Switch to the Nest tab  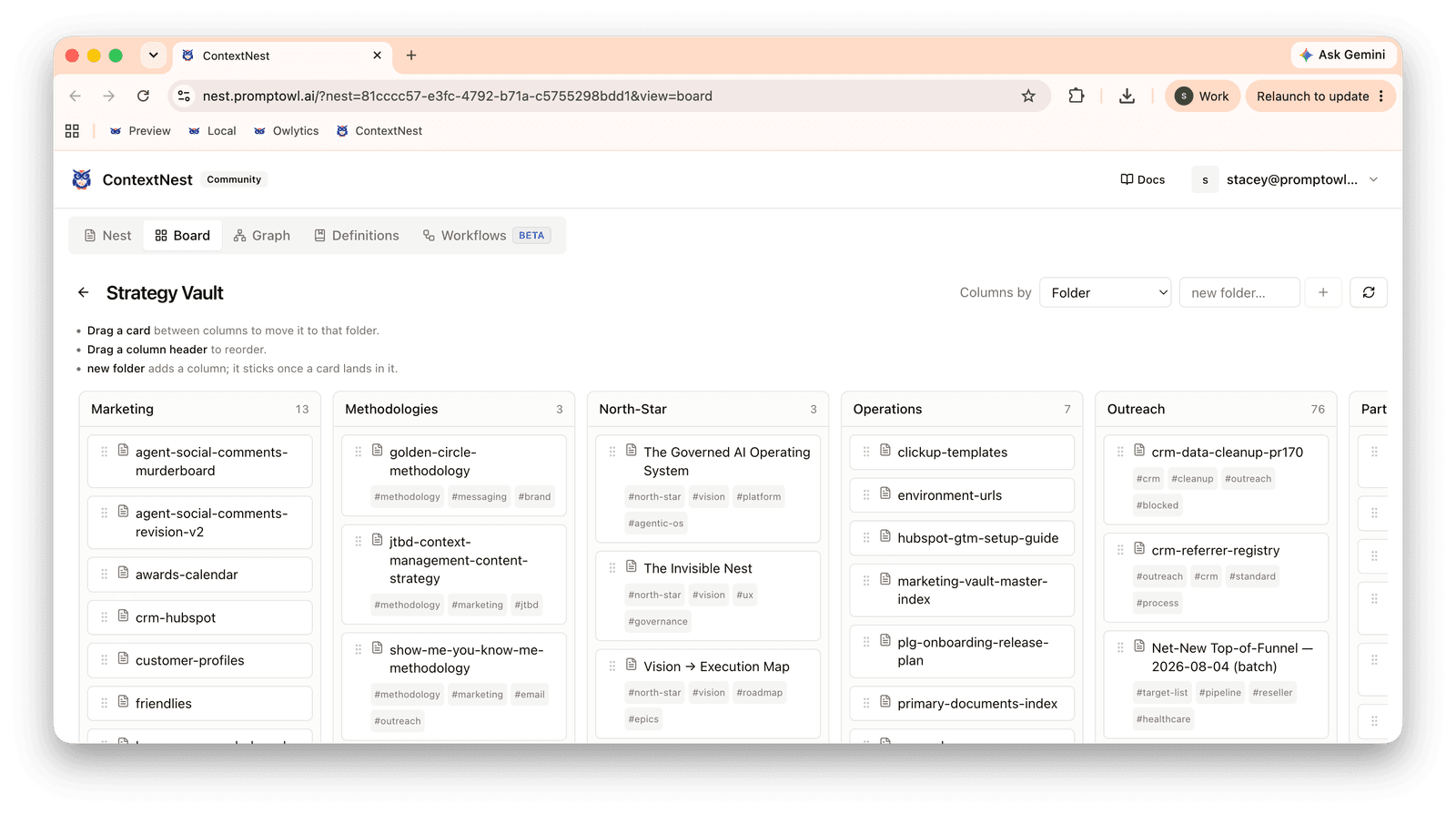click(107, 235)
